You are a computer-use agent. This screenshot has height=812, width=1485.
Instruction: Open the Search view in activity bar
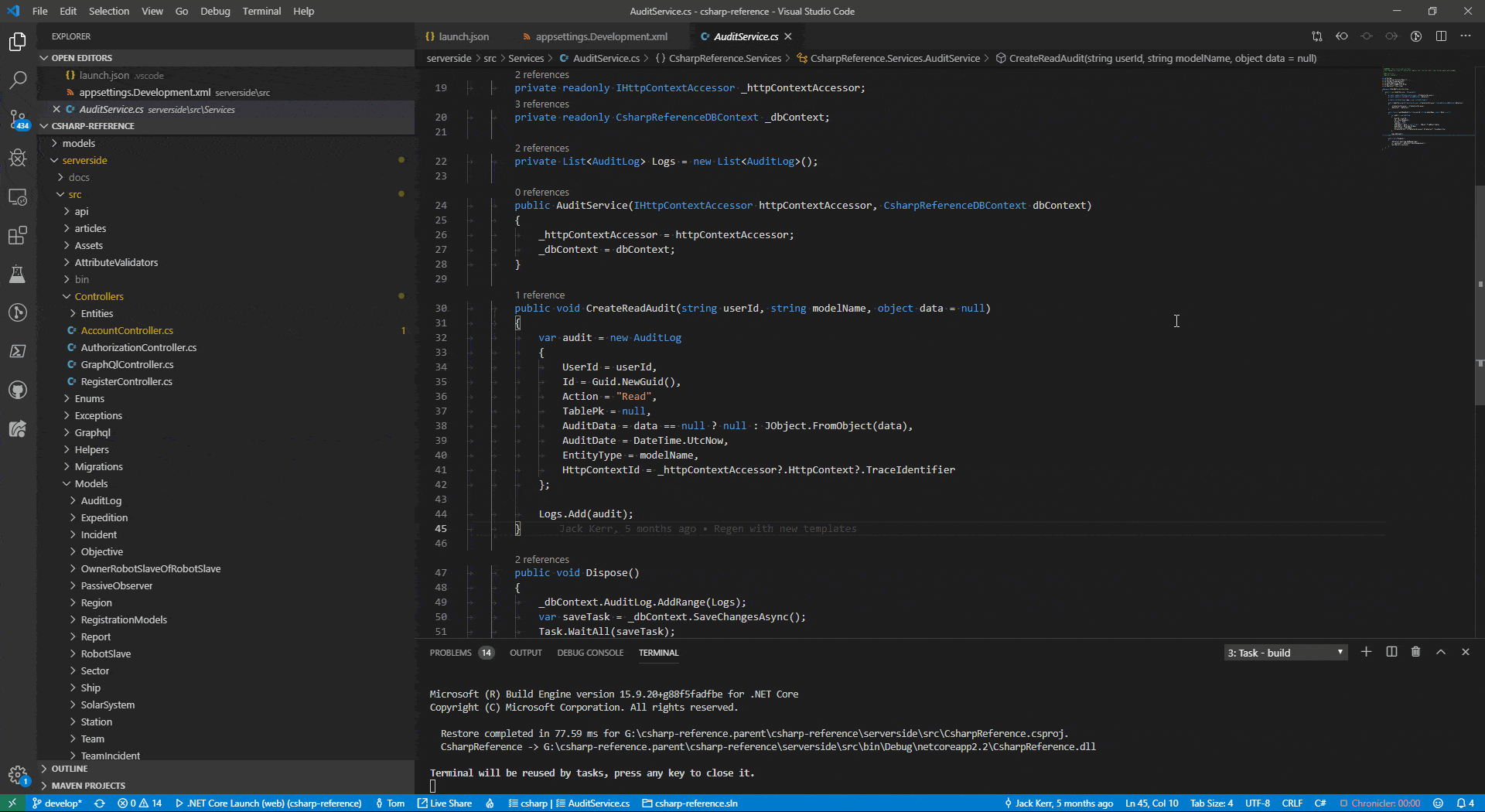coord(18,80)
